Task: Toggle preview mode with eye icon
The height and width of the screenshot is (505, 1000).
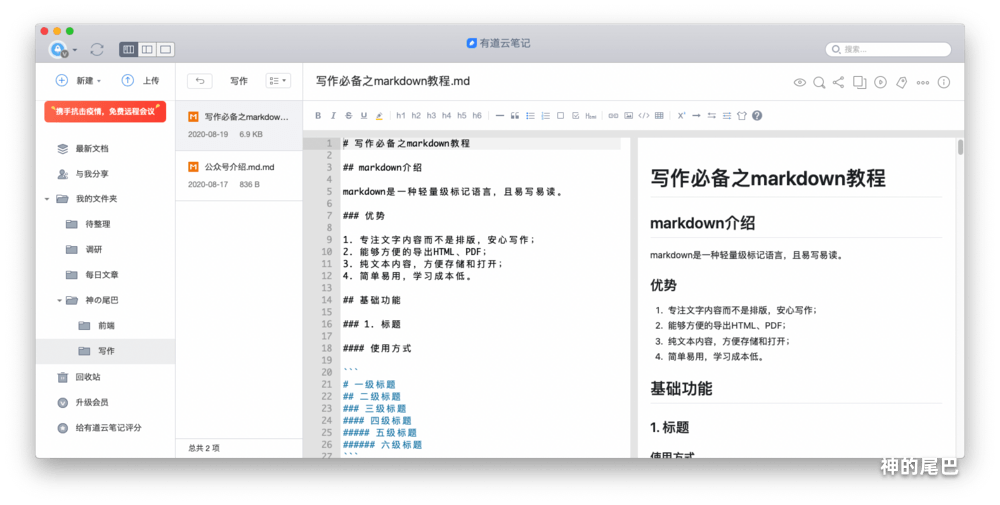Action: [x=799, y=82]
